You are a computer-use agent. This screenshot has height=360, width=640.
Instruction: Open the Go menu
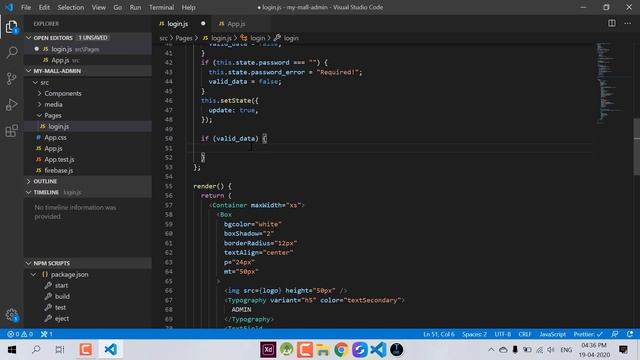coord(118,7)
